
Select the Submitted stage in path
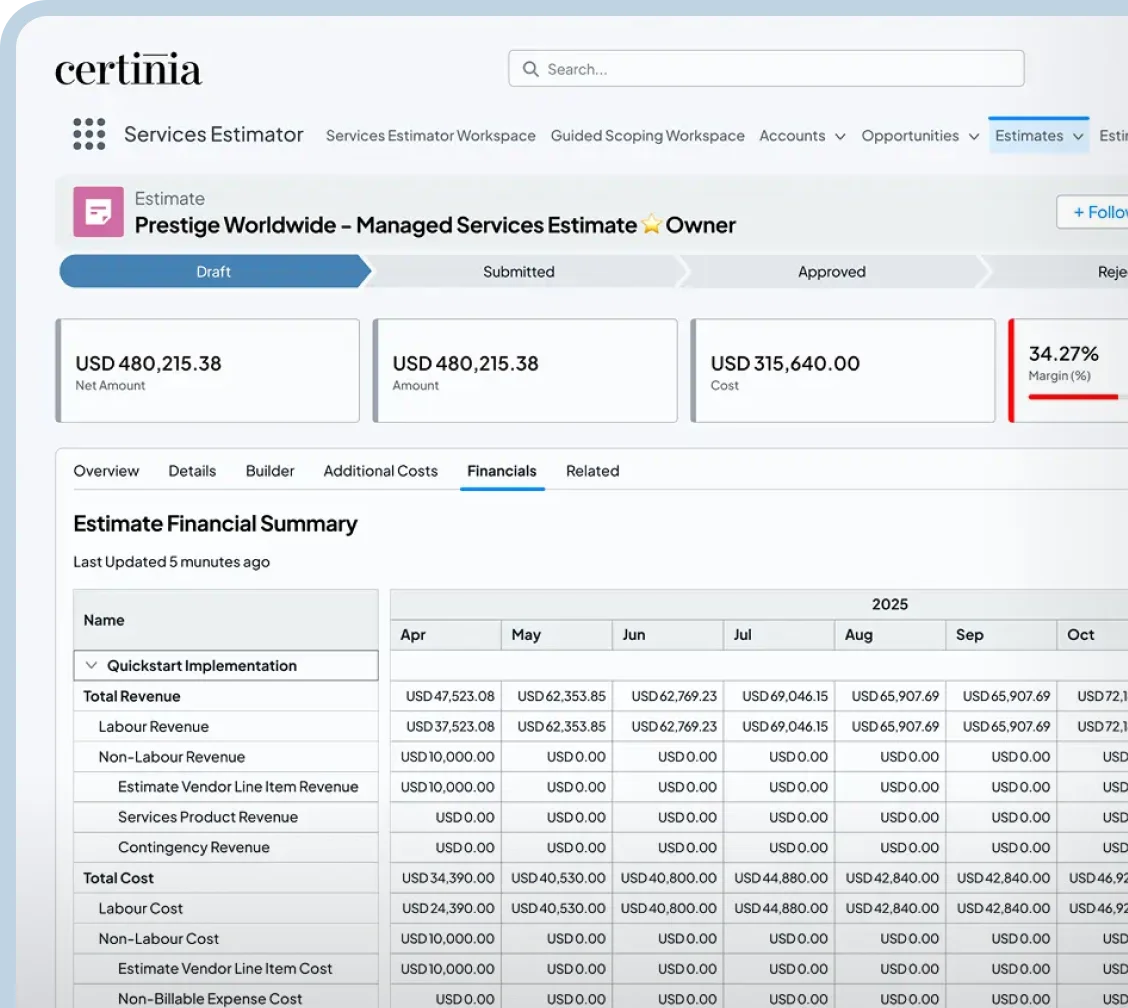(x=518, y=272)
